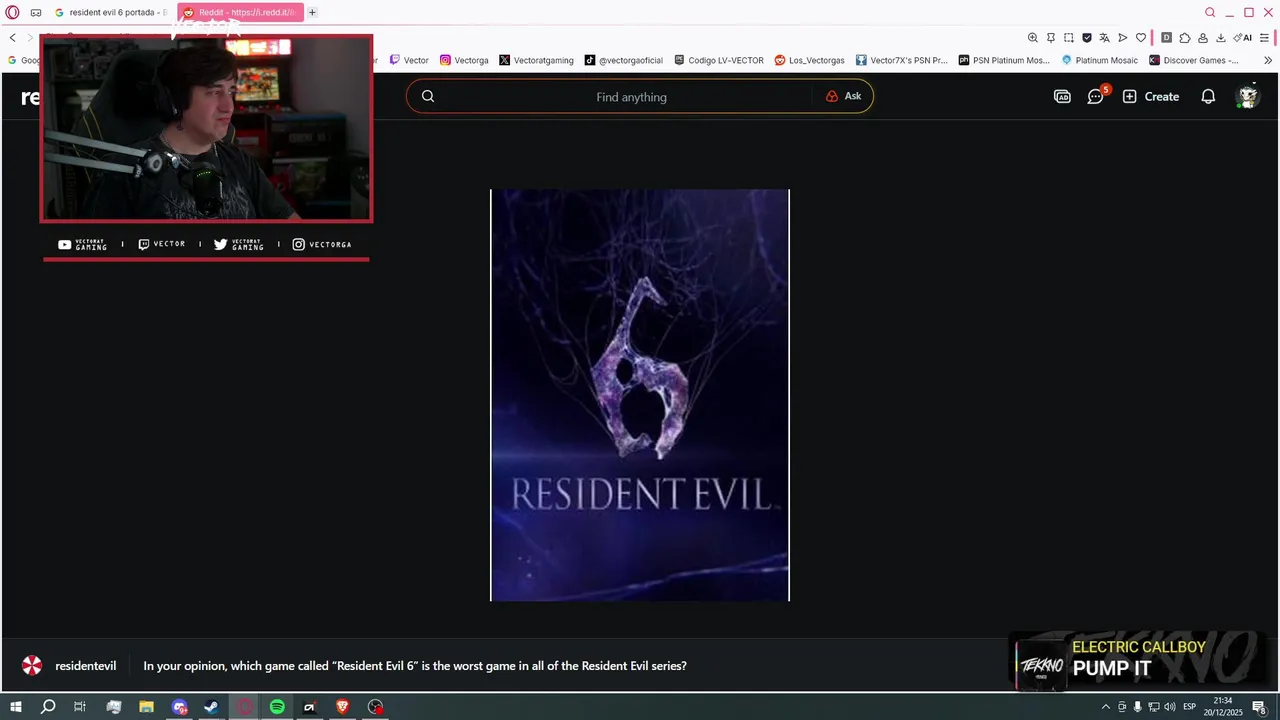Go back to previous page
Image resolution: width=1280 pixels, height=720 pixels.
(x=12, y=38)
